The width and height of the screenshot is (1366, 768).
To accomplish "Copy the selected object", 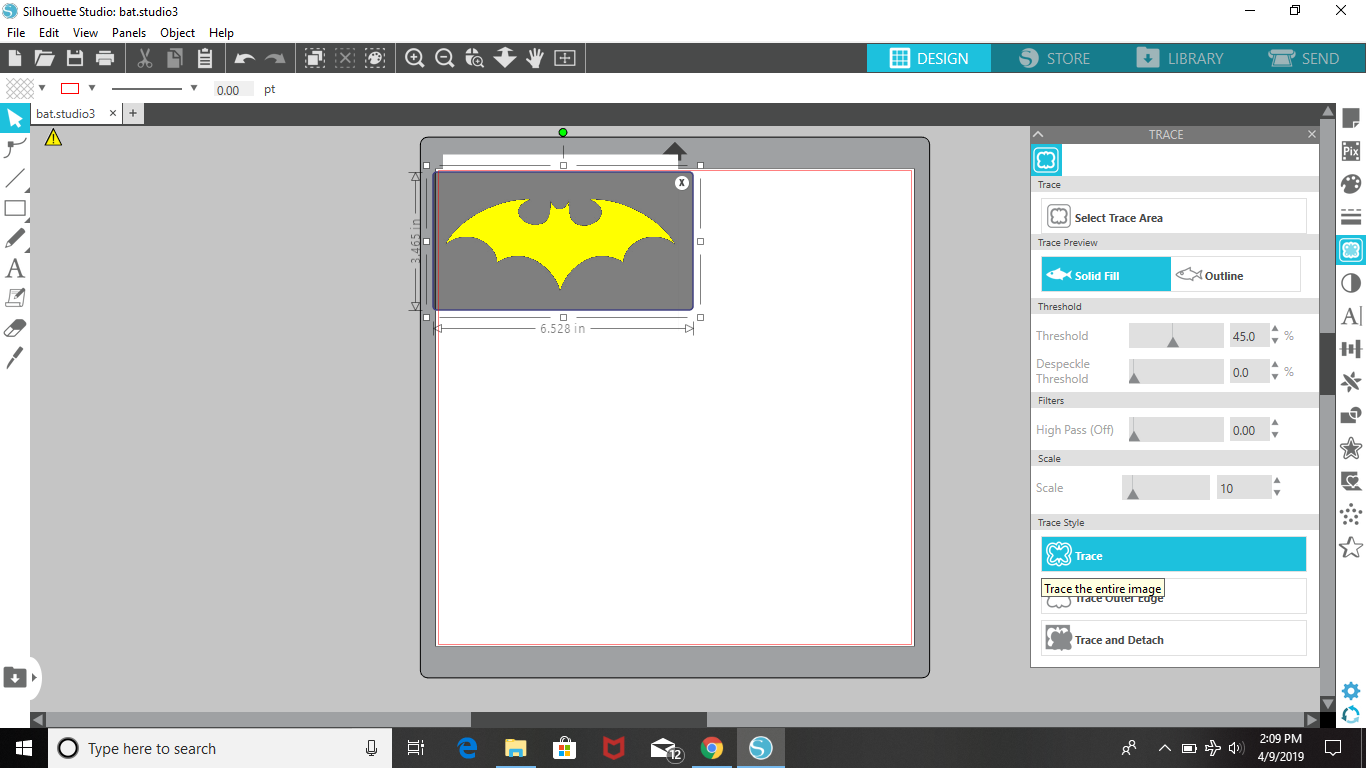I will point(175,58).
